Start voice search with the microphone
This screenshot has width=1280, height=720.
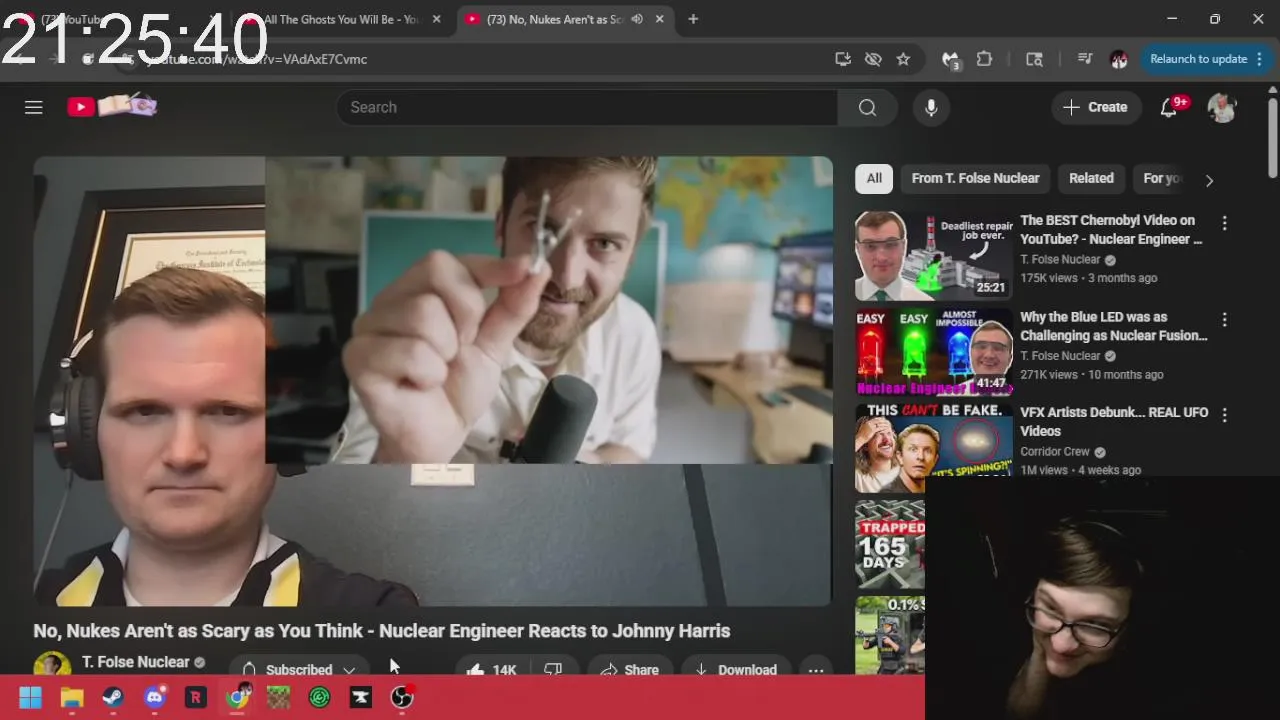click(931, 107)
